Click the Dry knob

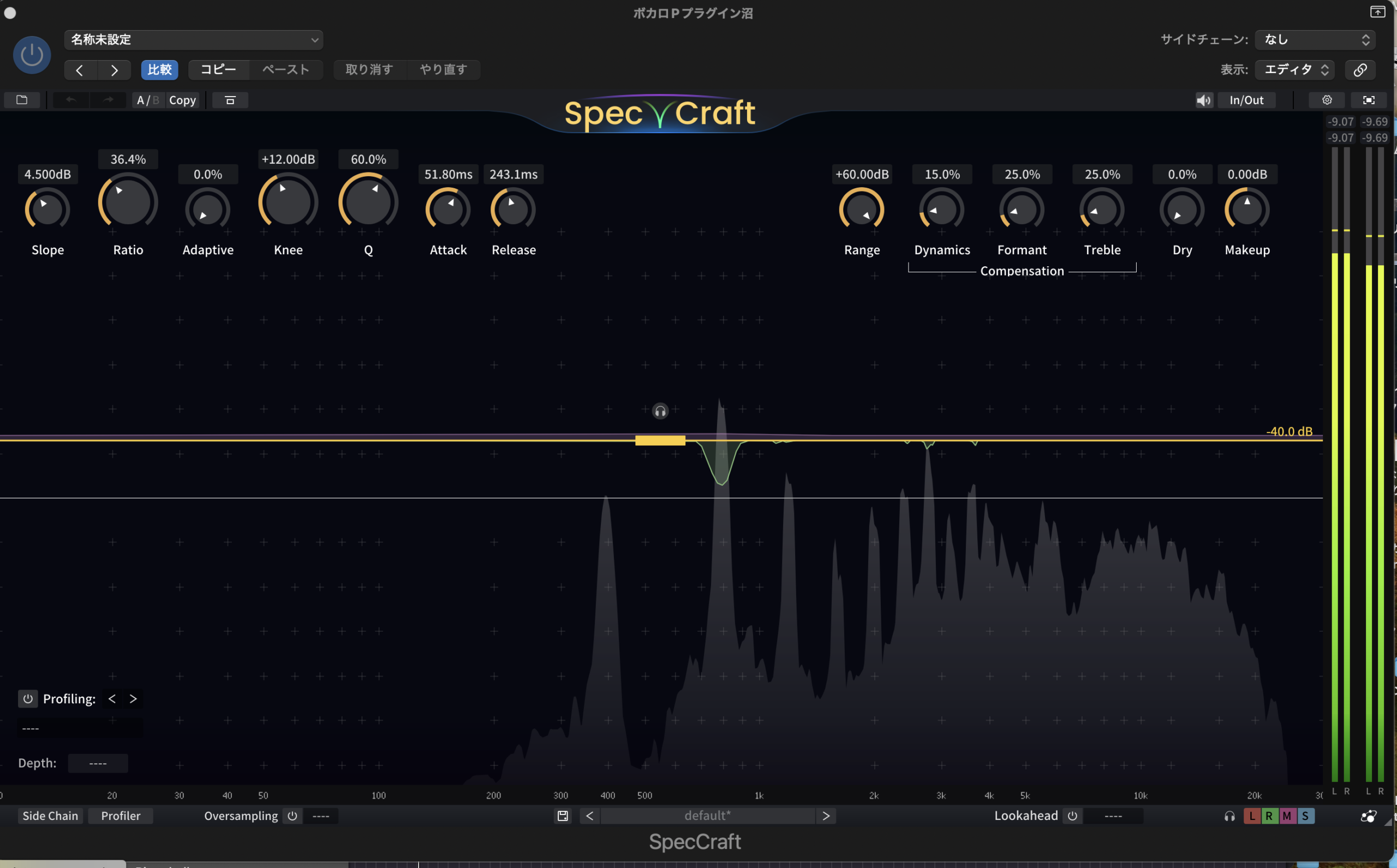coord(1182,209)
